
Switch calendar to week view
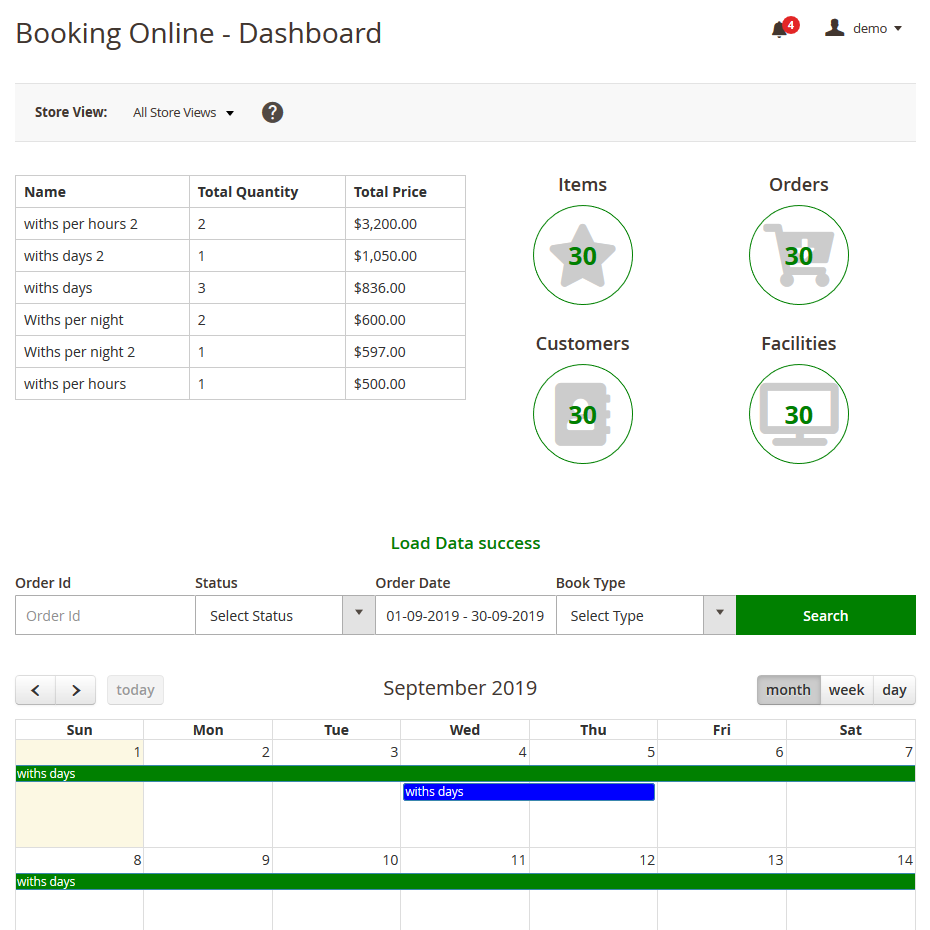point(846,690)
